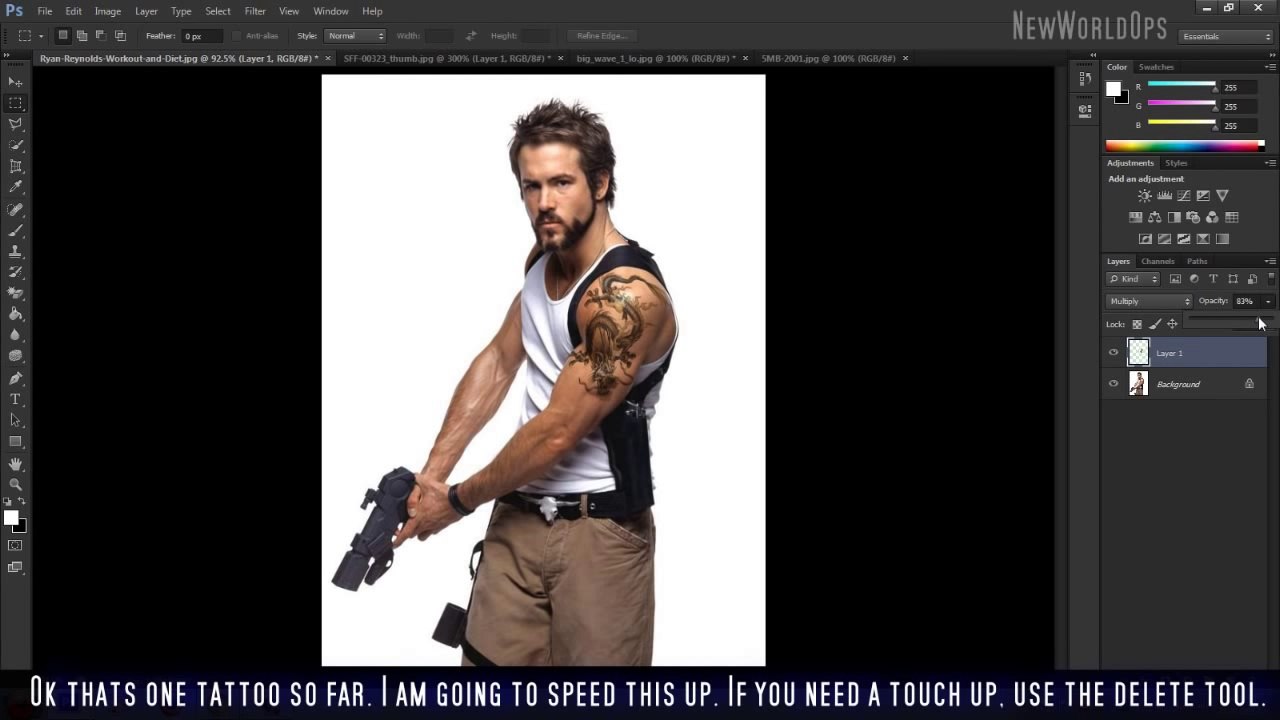The width and height of the screenshot is (1280, 720).
Task: Open the History panel icon
Action: (1085, 80)
